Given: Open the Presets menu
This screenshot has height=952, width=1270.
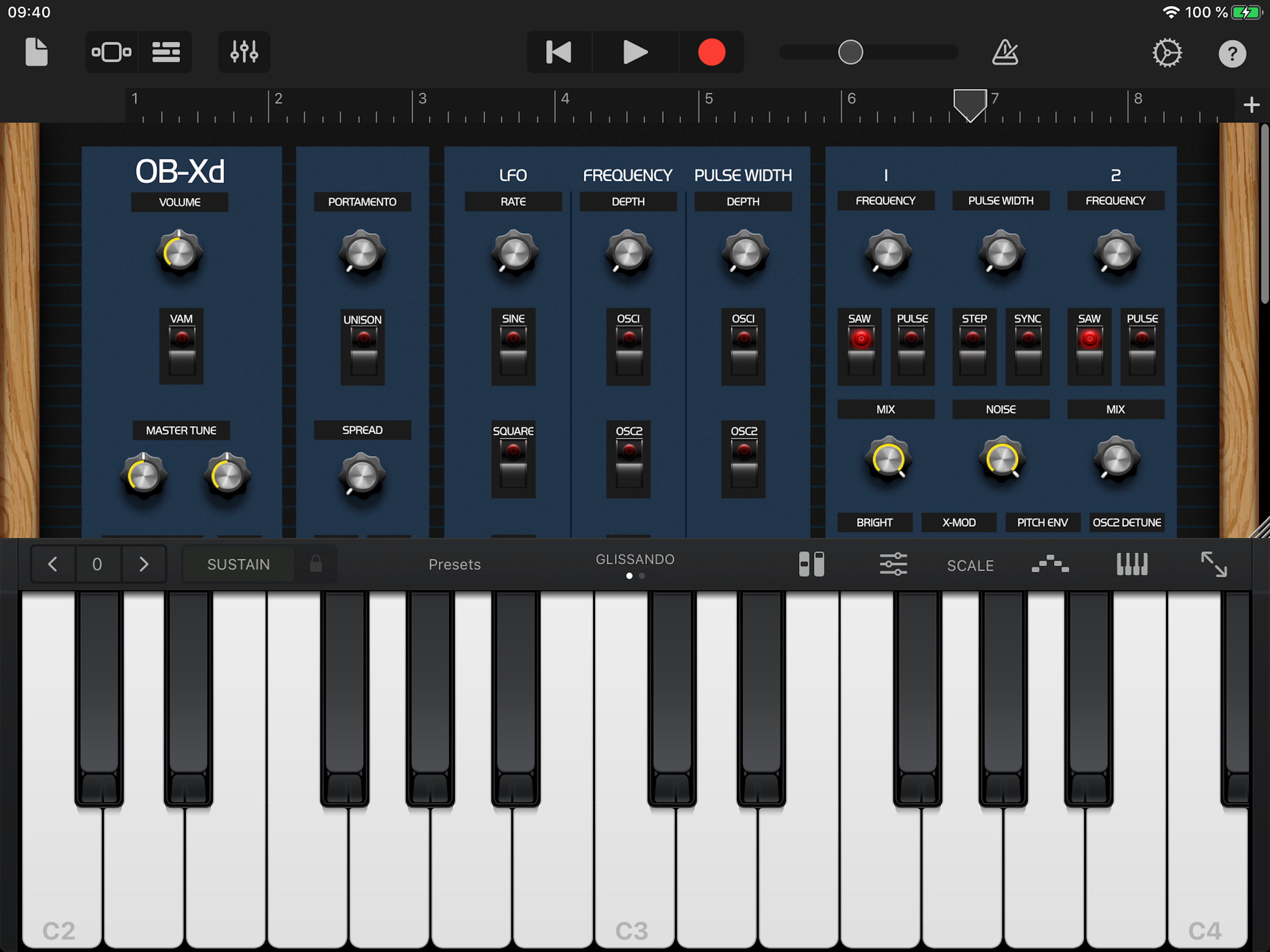Looking at the screenshot, I should coord(455,564).
